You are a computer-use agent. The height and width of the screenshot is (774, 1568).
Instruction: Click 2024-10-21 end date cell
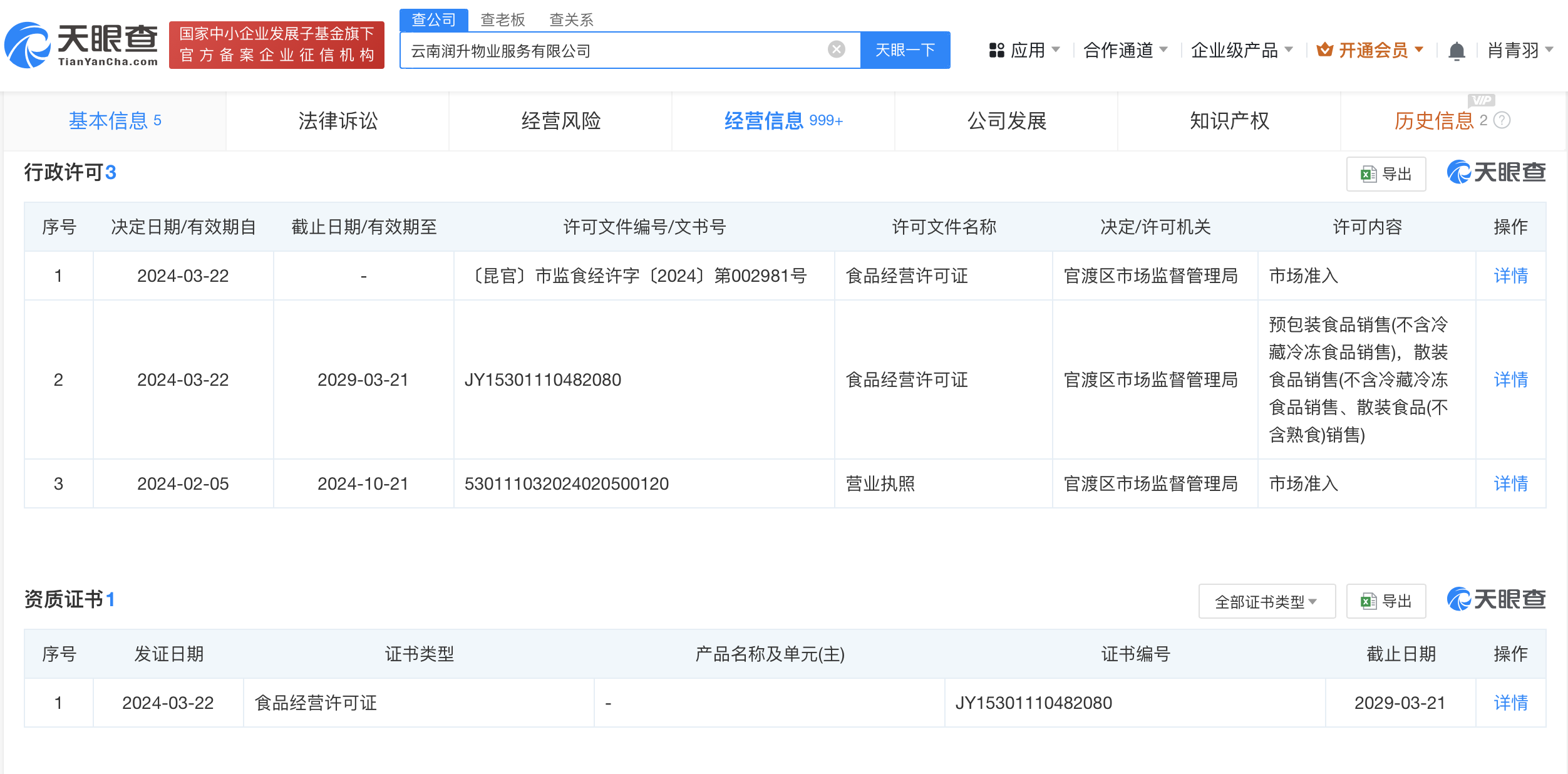pyautogui.click(x=363, y=483)
